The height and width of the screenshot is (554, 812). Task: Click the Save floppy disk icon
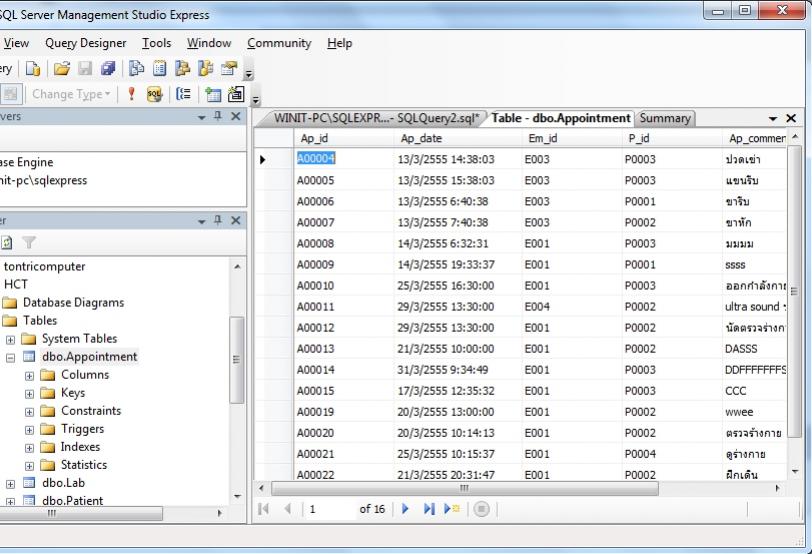tap(85, 68)
